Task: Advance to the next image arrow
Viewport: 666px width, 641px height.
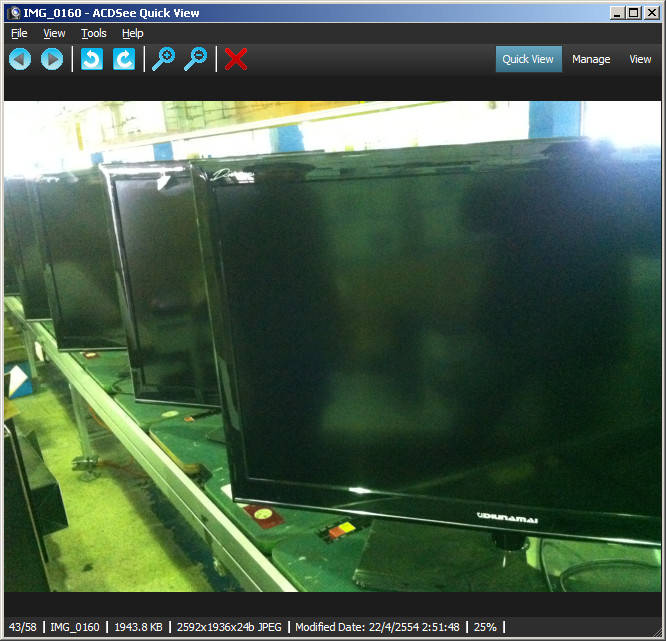Action: pyautogui.click(x=52, y=59)
